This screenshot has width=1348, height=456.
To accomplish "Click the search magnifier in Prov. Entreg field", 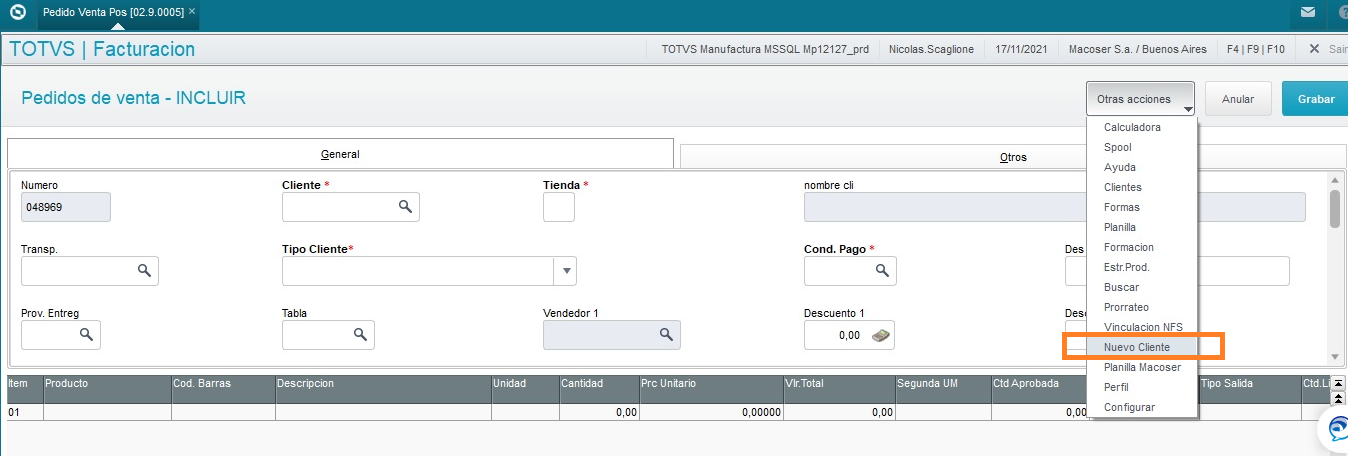I will click(x=86, y=334).
